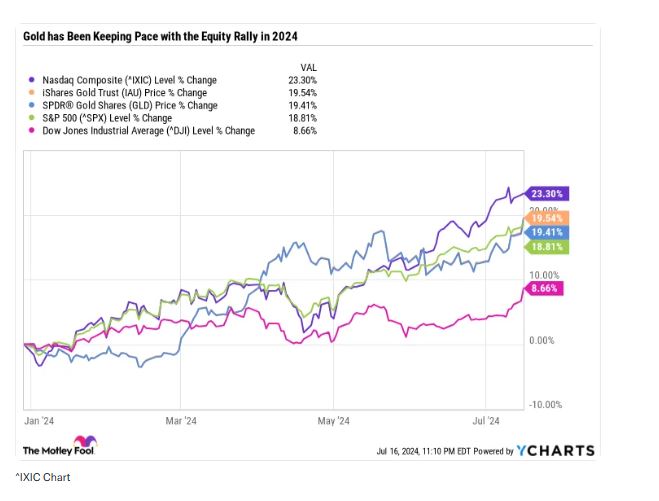Click the blue SPDR Gold Shares legend dot
This screenshot has width=659, height=501.
pyautogui.click(x=32, y=106)
